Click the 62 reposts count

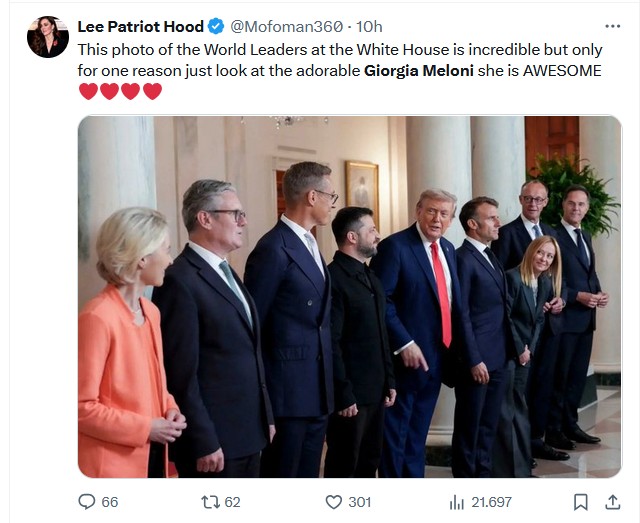[232, 502]
